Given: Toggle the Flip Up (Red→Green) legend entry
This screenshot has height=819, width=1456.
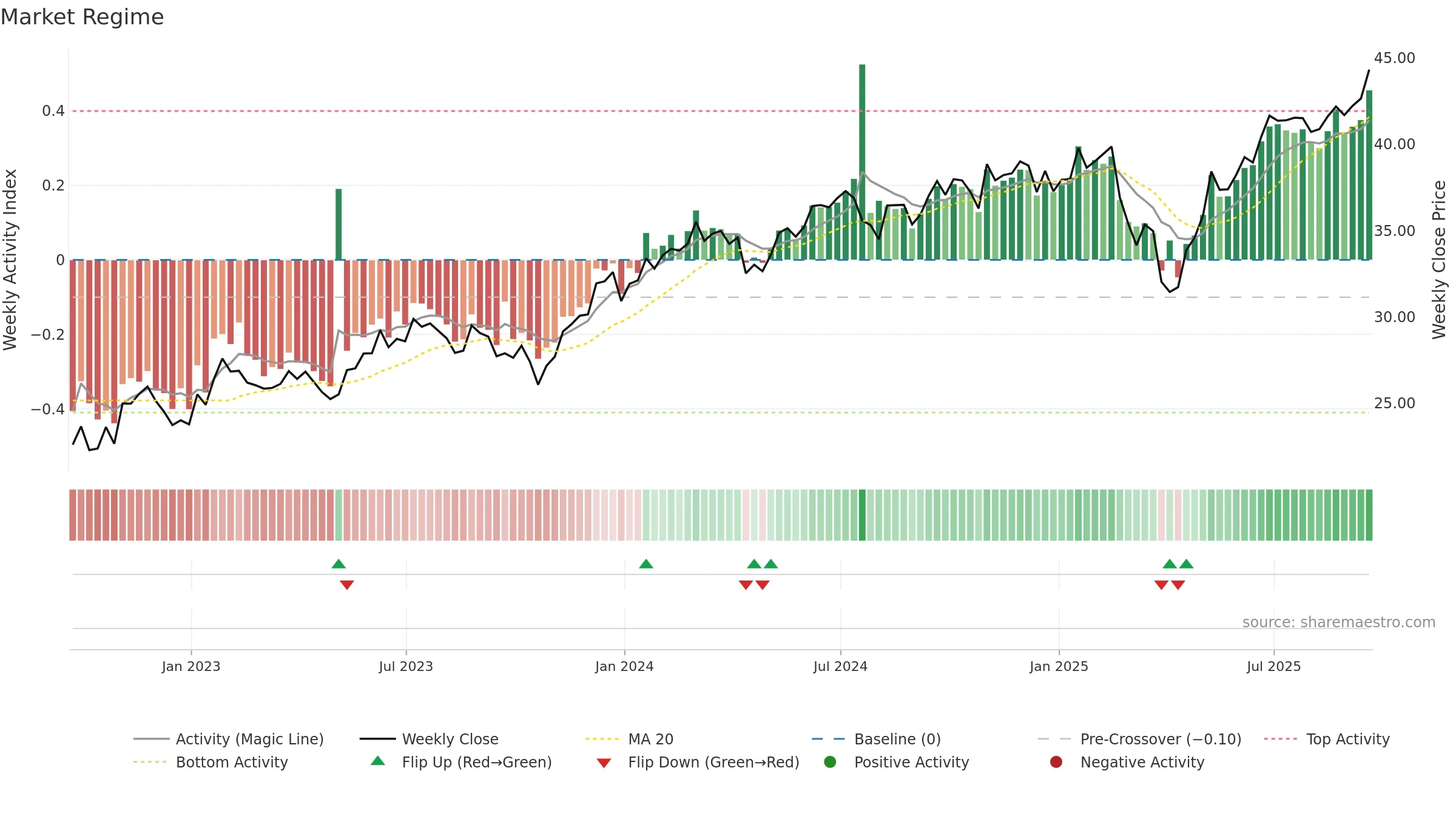Looking at the screenshot, I should tap(461, 762).
